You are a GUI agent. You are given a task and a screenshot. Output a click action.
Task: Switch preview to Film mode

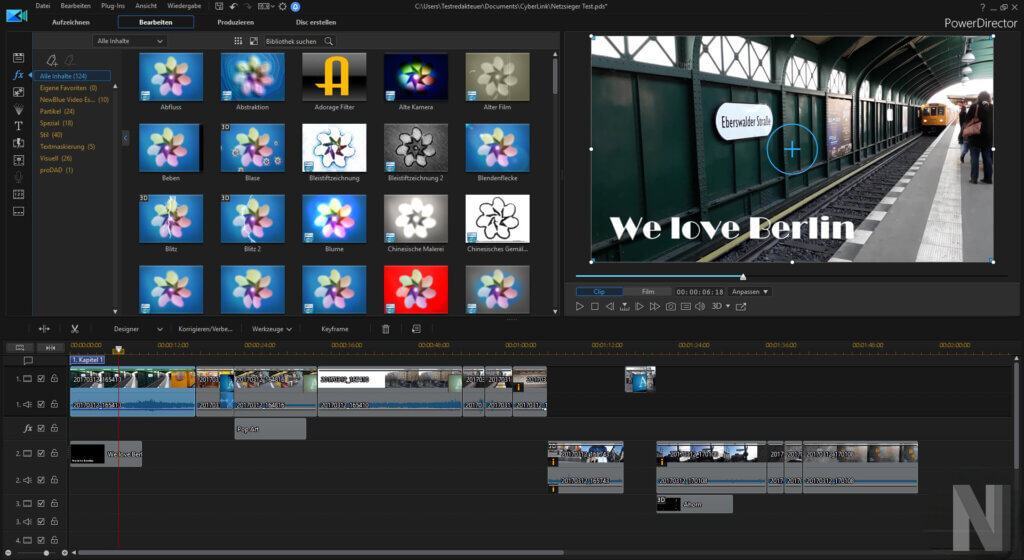tap(648, 291)
